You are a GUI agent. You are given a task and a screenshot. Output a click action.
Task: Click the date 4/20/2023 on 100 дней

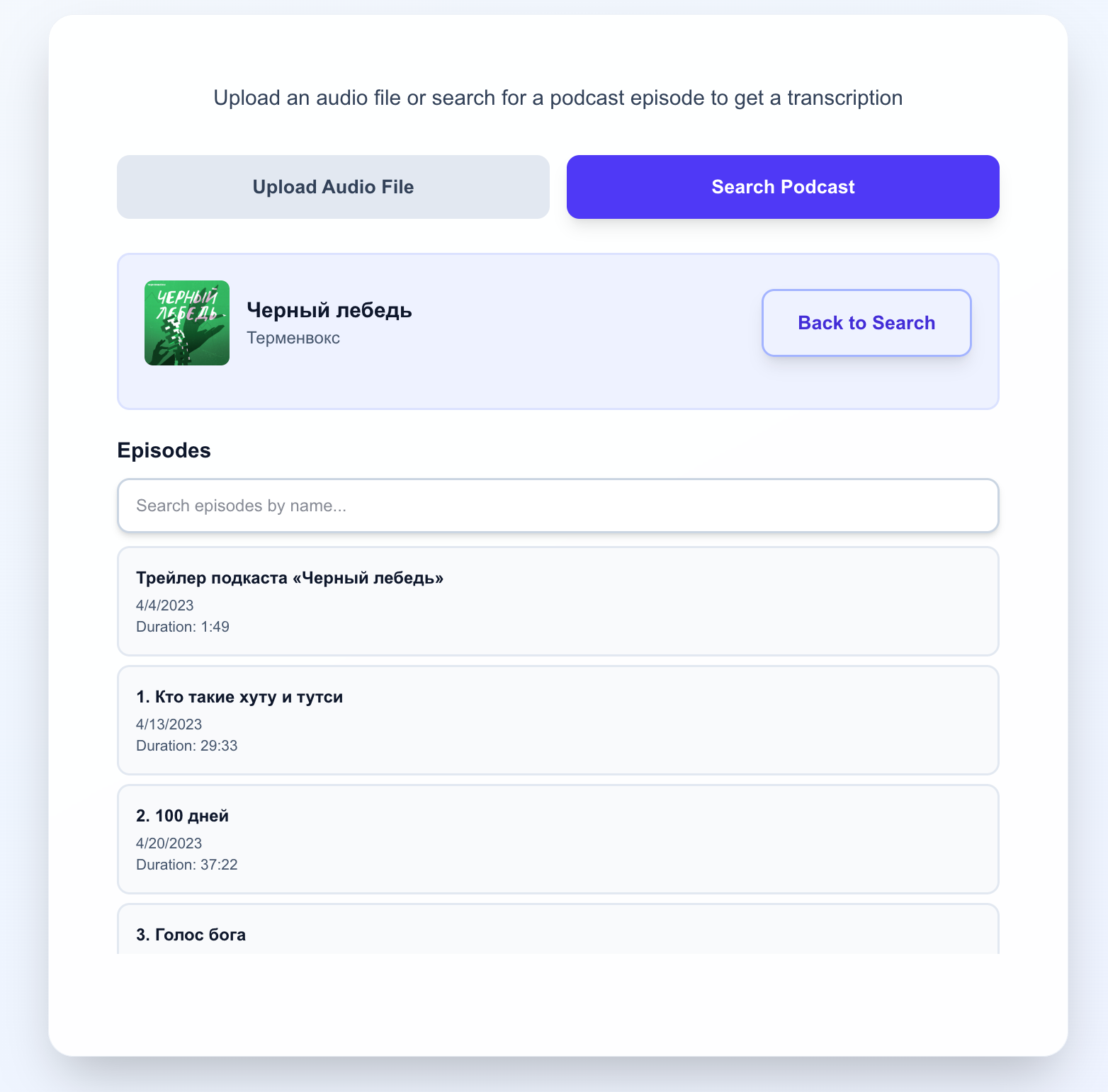(x=169, y=843)
